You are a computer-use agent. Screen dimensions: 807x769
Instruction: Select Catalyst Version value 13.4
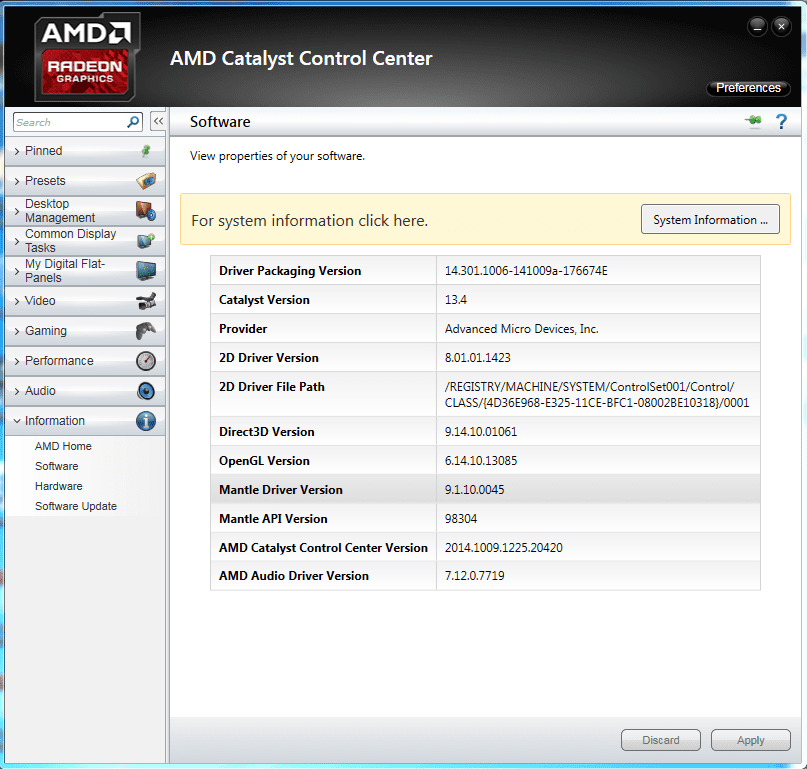(455, 300)
